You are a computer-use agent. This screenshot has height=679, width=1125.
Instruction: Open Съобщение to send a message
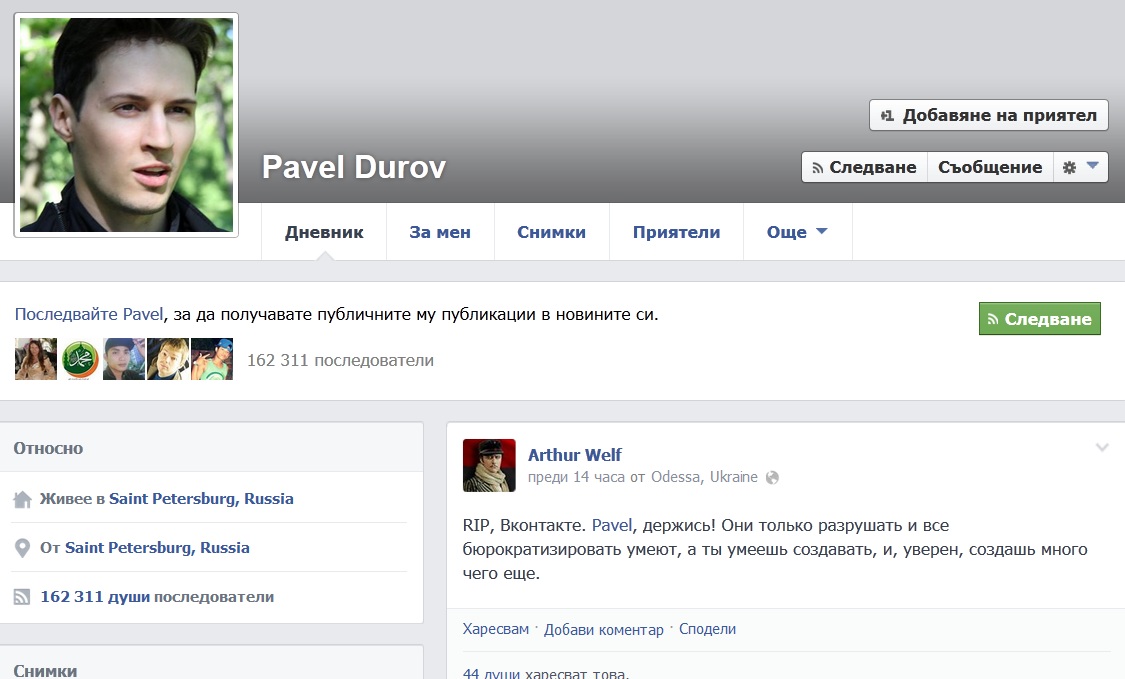(x=990, y=167)
